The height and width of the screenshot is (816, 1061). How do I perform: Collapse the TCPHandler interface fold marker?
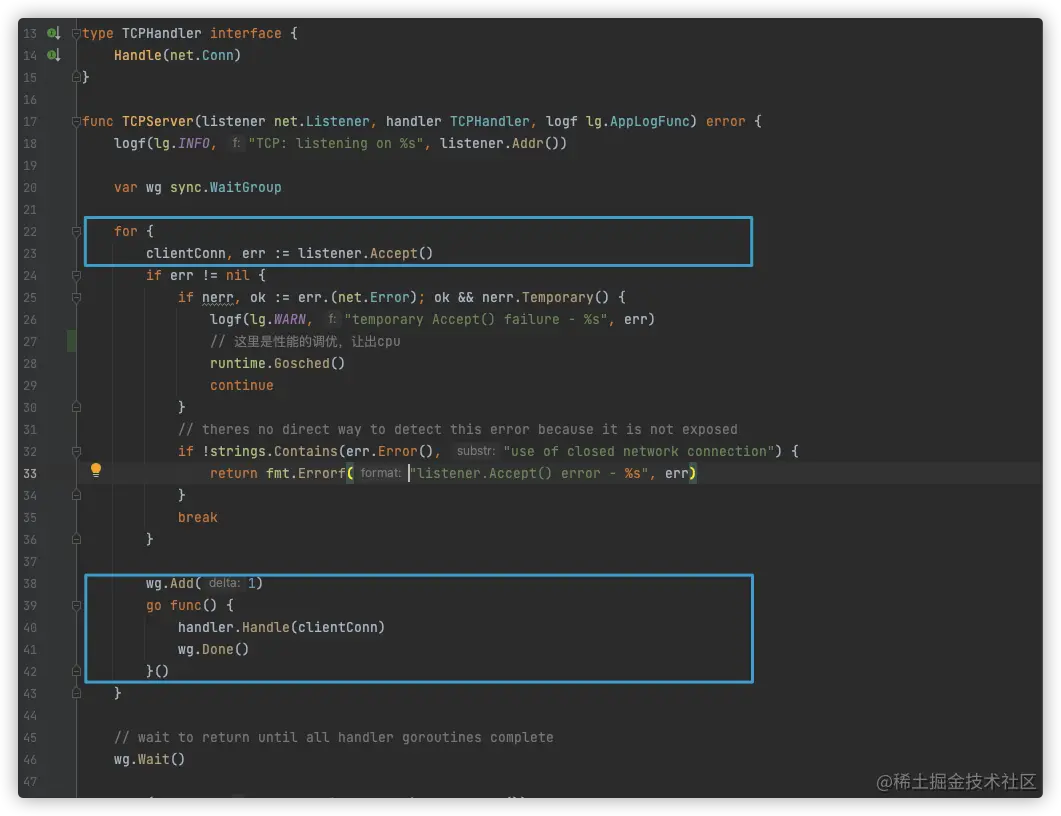[76, 33]
